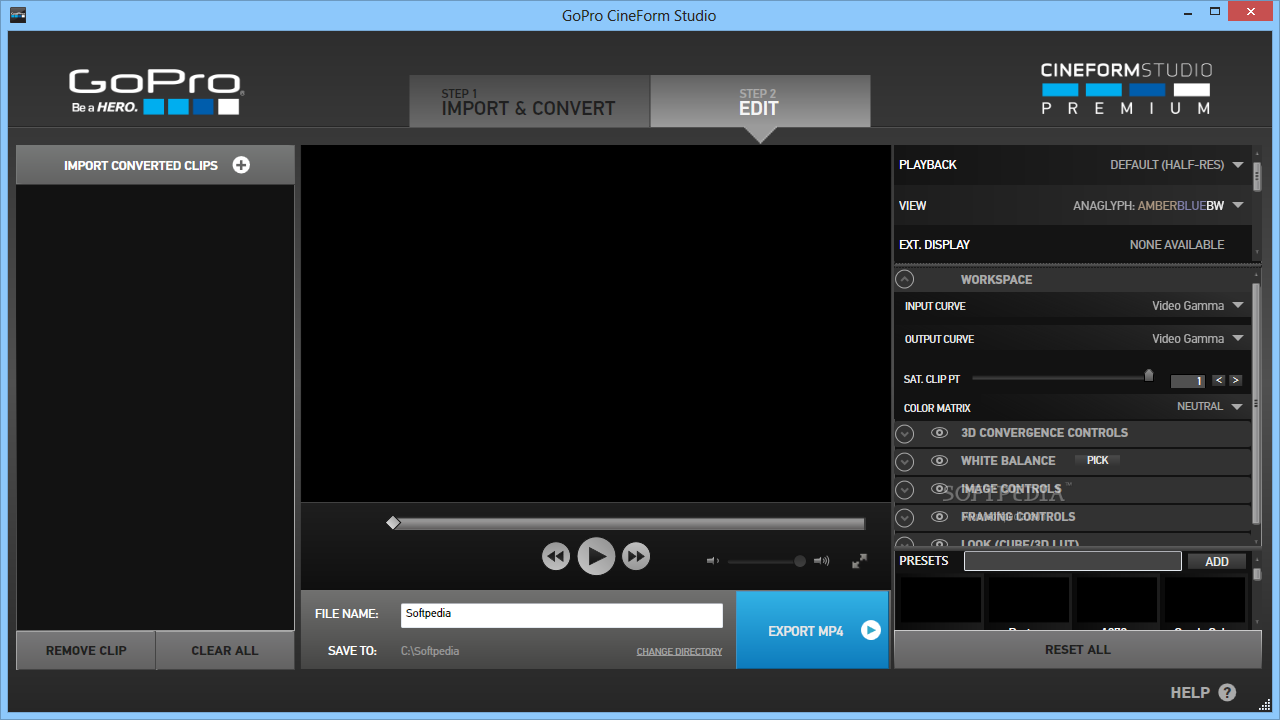Click the Ext. Display None Available value
This screenshot has width=1280, height=720.
[x=1177, y=245]
